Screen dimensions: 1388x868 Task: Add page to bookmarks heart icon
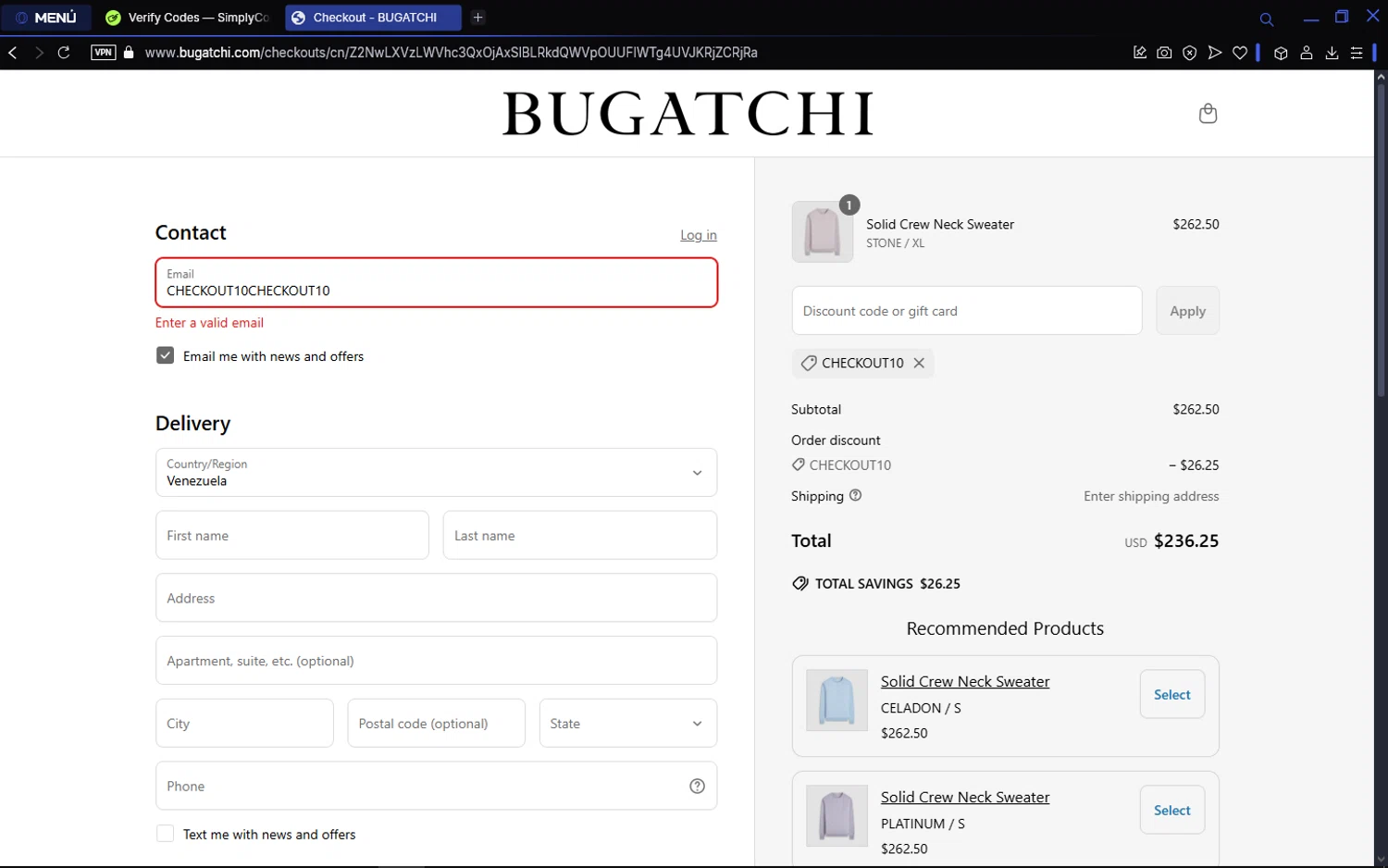click(x=1240, y=53)
